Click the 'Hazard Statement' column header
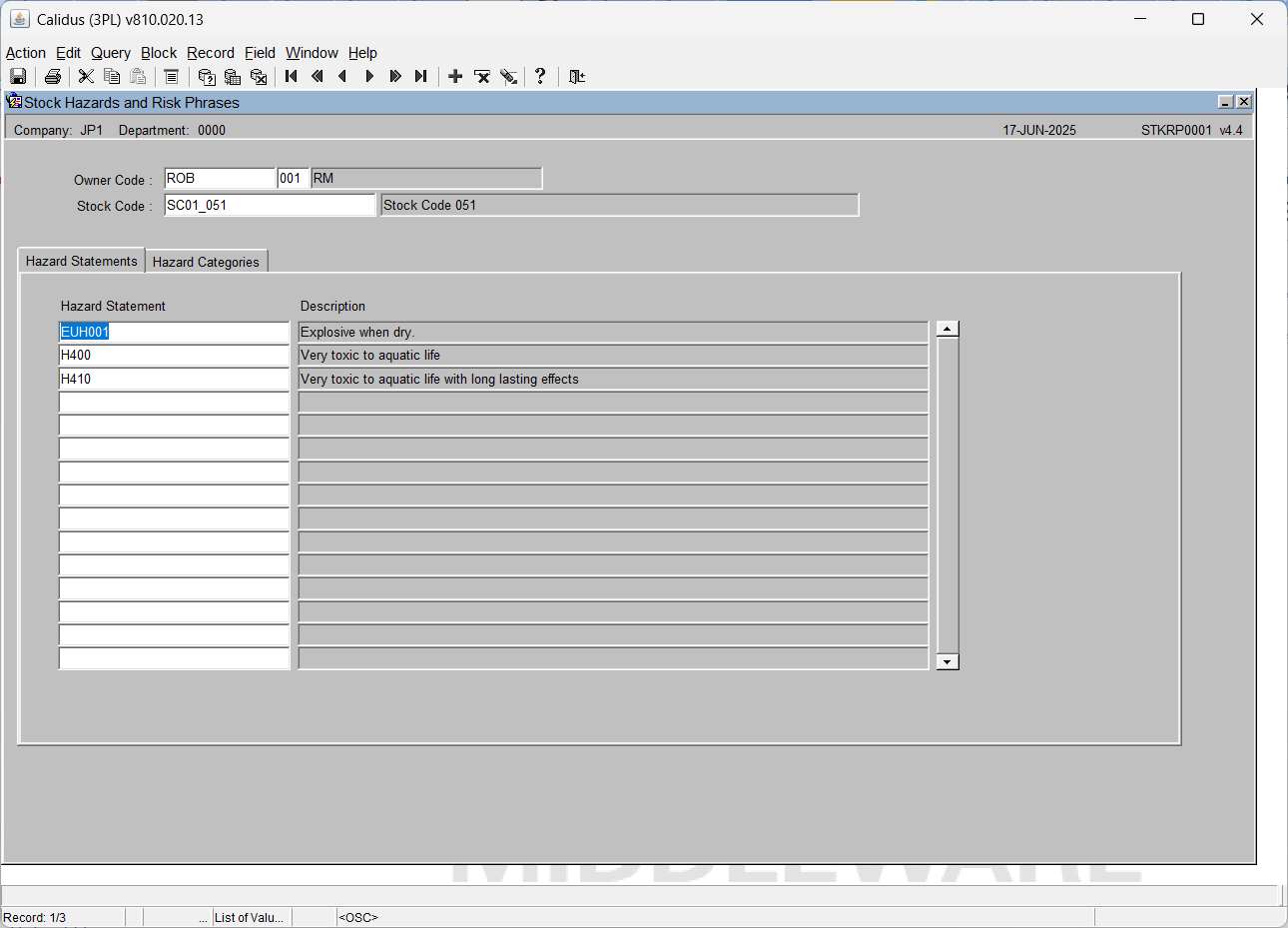This screenshot has height=928, width=1288. [x=113, y=306]
